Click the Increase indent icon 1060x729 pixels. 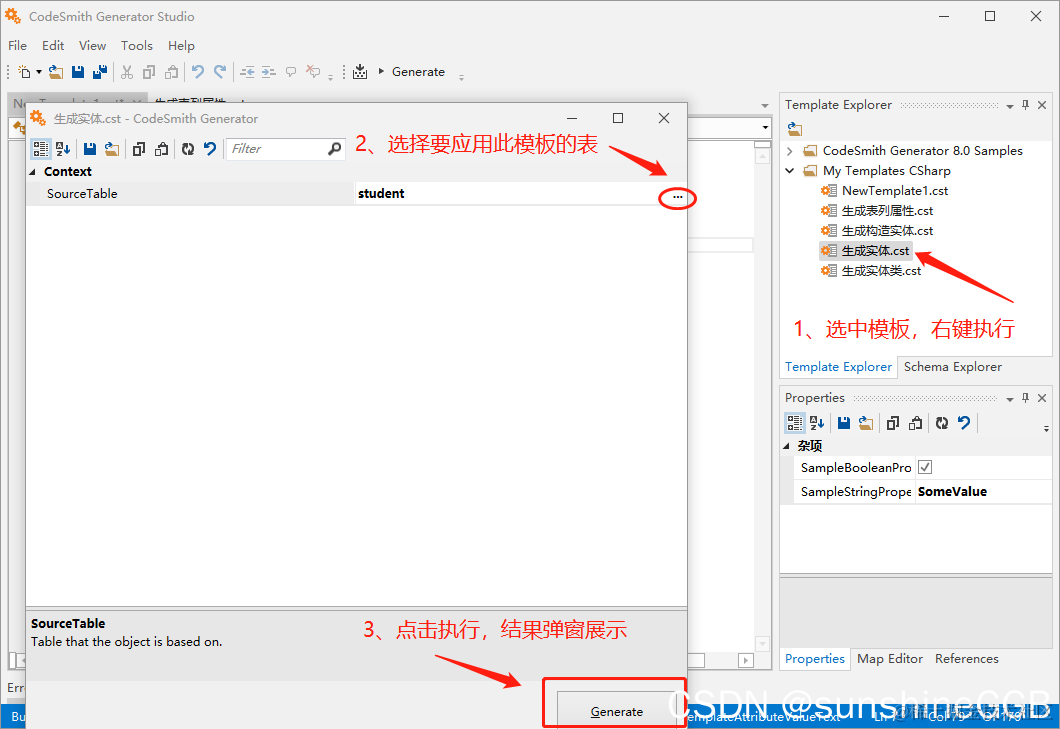click(x=269, y=72)
